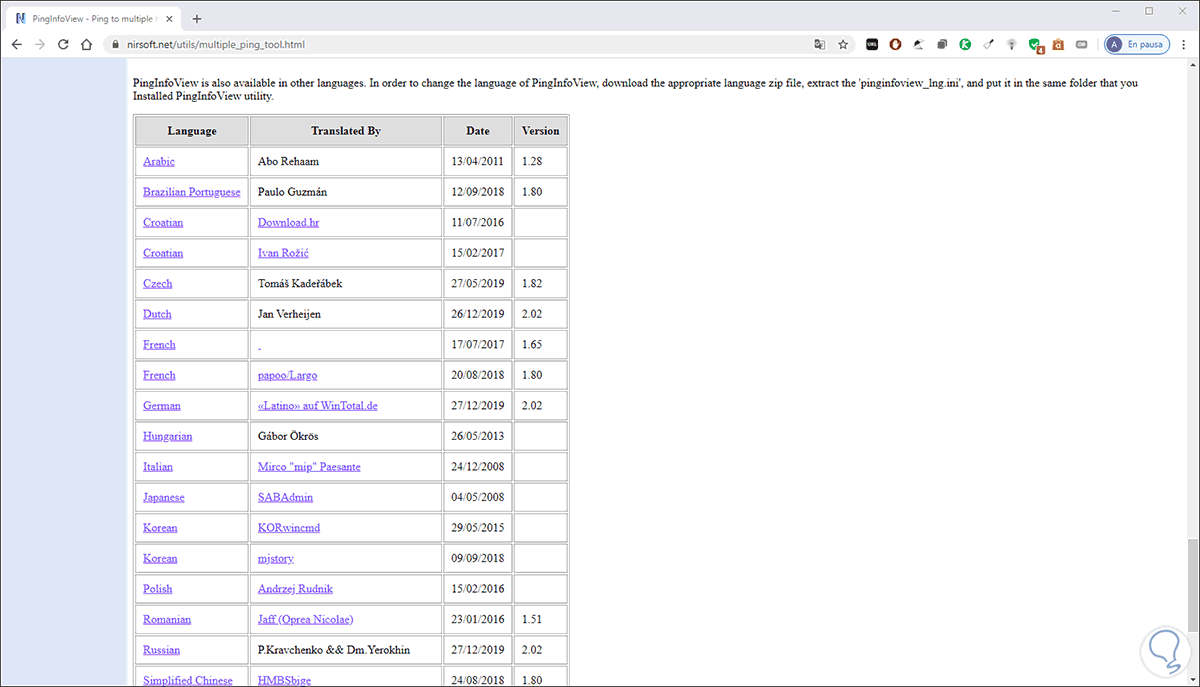Click the Language column header
The image size is (1200, 687).
coord(192,131)
